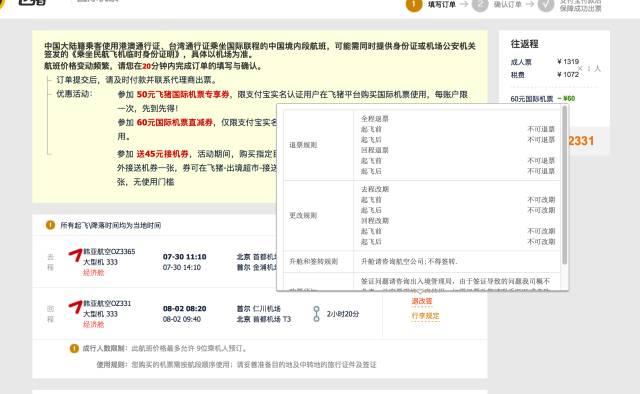Image resolution: width=640 pixels, height=394 pixels.
Task: Click the 成人票 label
Action: click(x=521, y=62)
